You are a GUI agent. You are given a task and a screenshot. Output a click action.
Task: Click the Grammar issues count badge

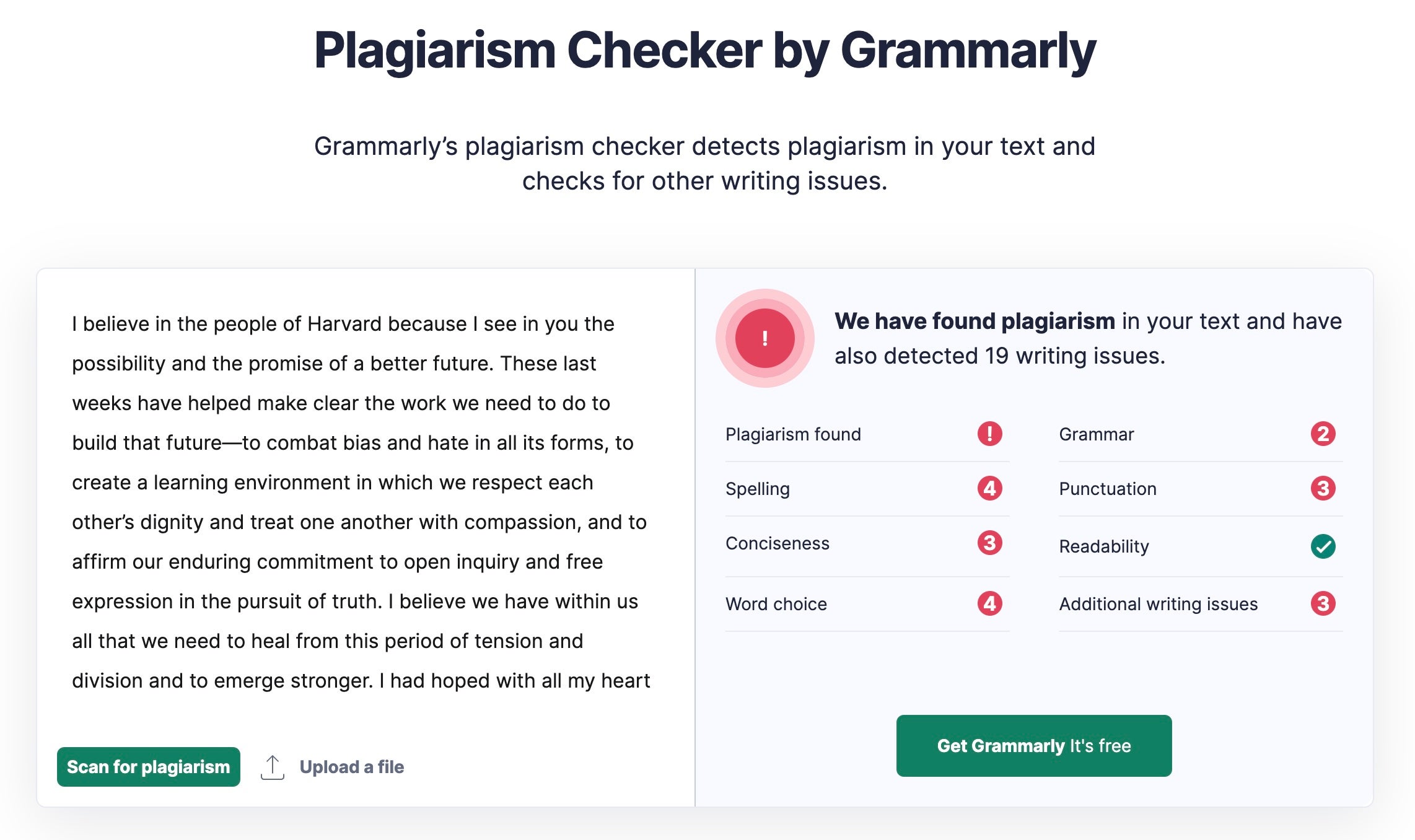1323,434
